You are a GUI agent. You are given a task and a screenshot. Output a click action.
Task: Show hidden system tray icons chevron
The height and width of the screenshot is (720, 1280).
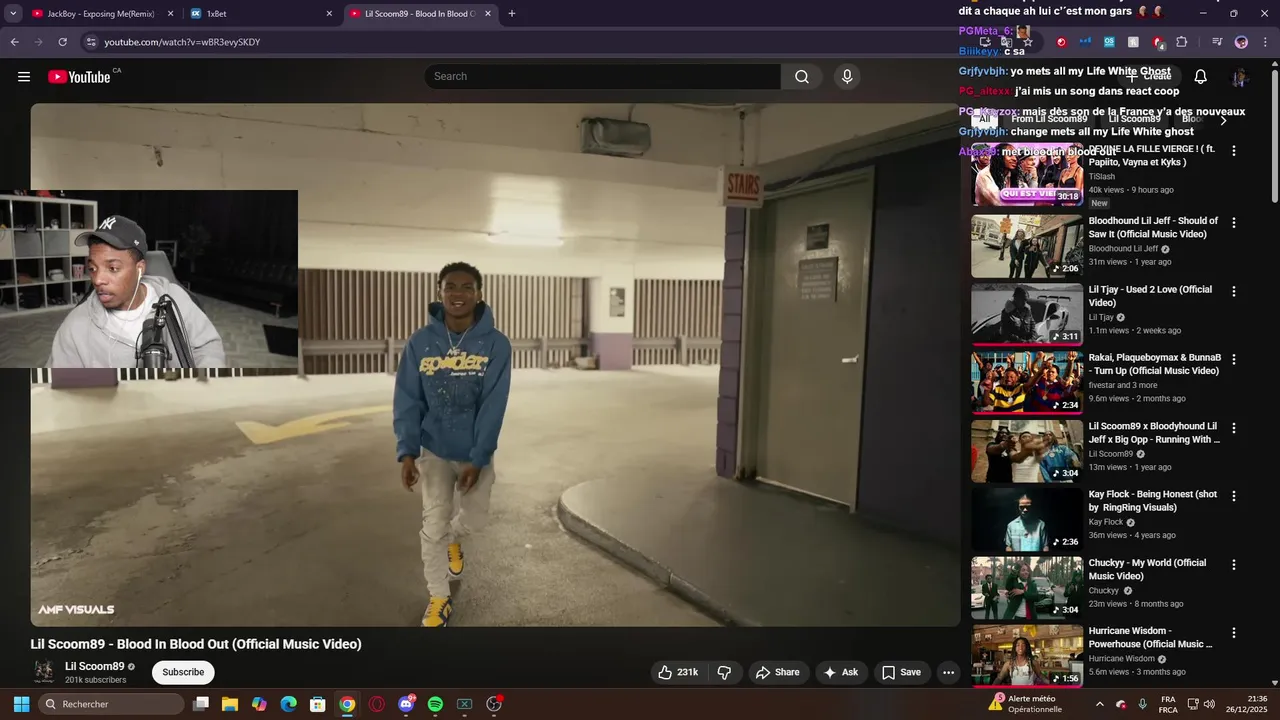(1099, 704)
